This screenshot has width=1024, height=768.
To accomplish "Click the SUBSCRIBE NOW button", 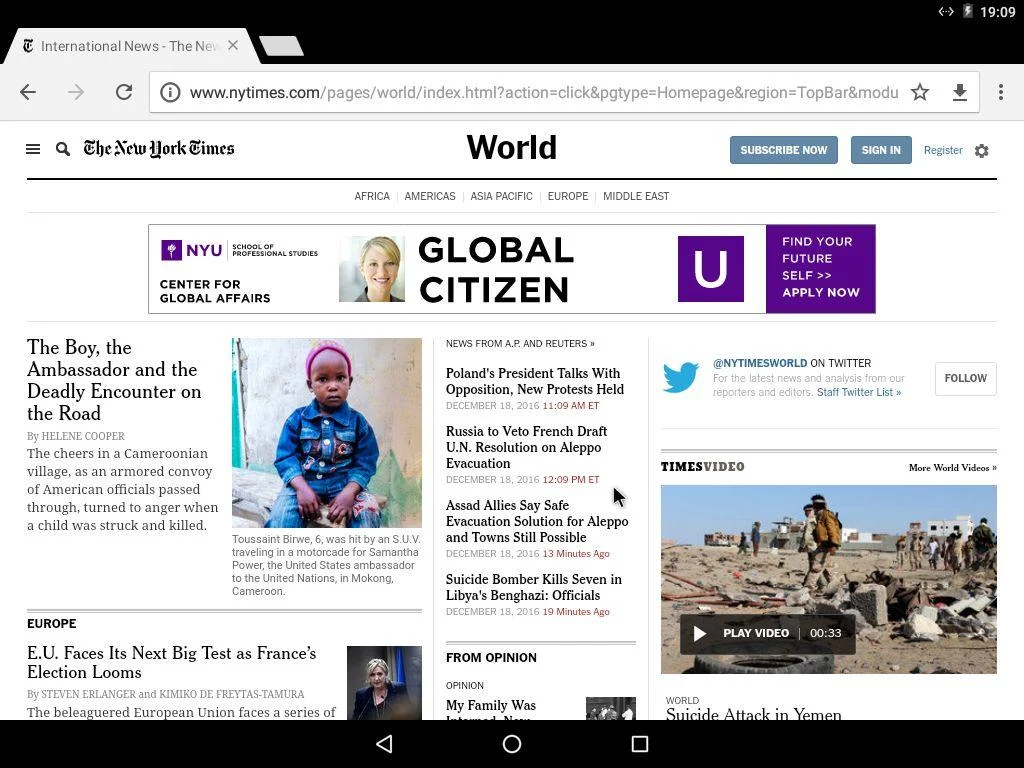I will click(784, 150).
